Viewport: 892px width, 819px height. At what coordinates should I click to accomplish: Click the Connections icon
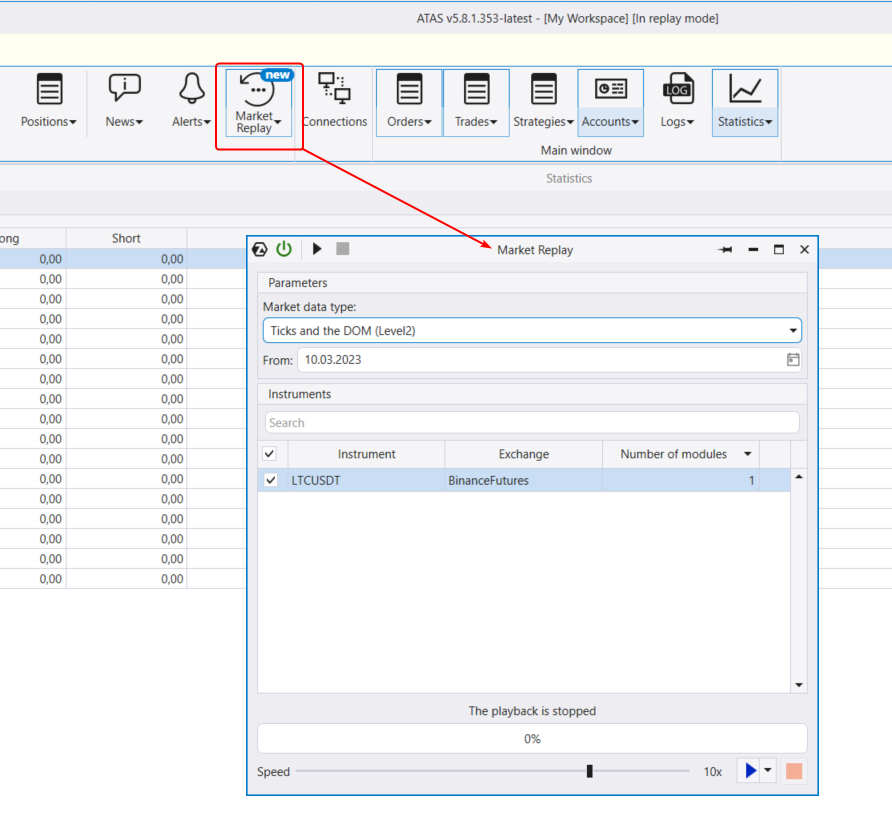[x=334, y=89]
